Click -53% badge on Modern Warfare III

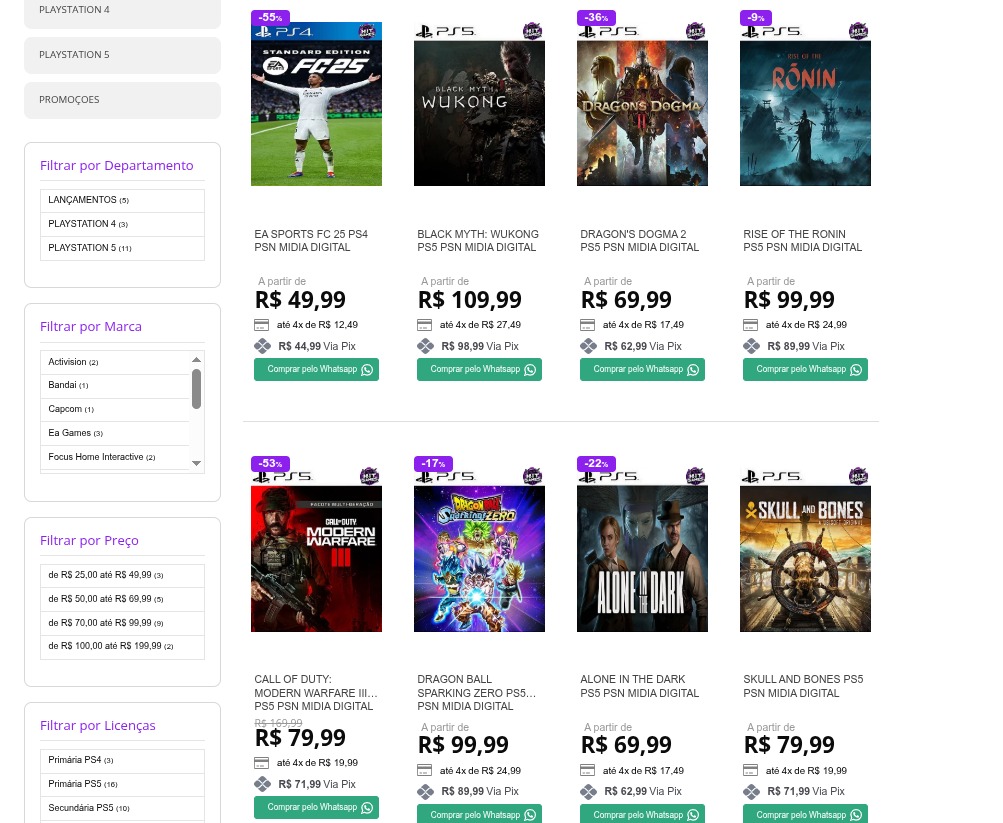click(x=270, y=463)
